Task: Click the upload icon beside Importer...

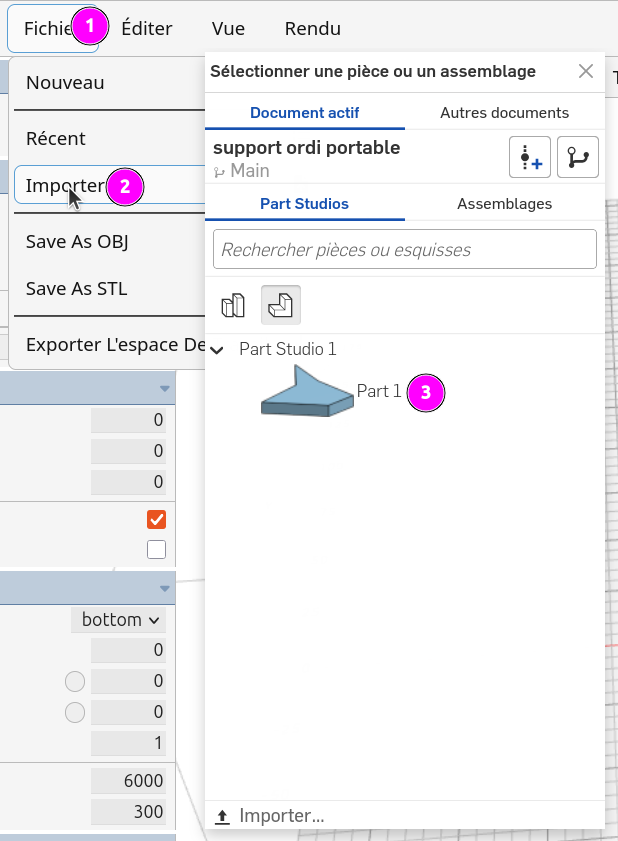Action: point(222,816)
